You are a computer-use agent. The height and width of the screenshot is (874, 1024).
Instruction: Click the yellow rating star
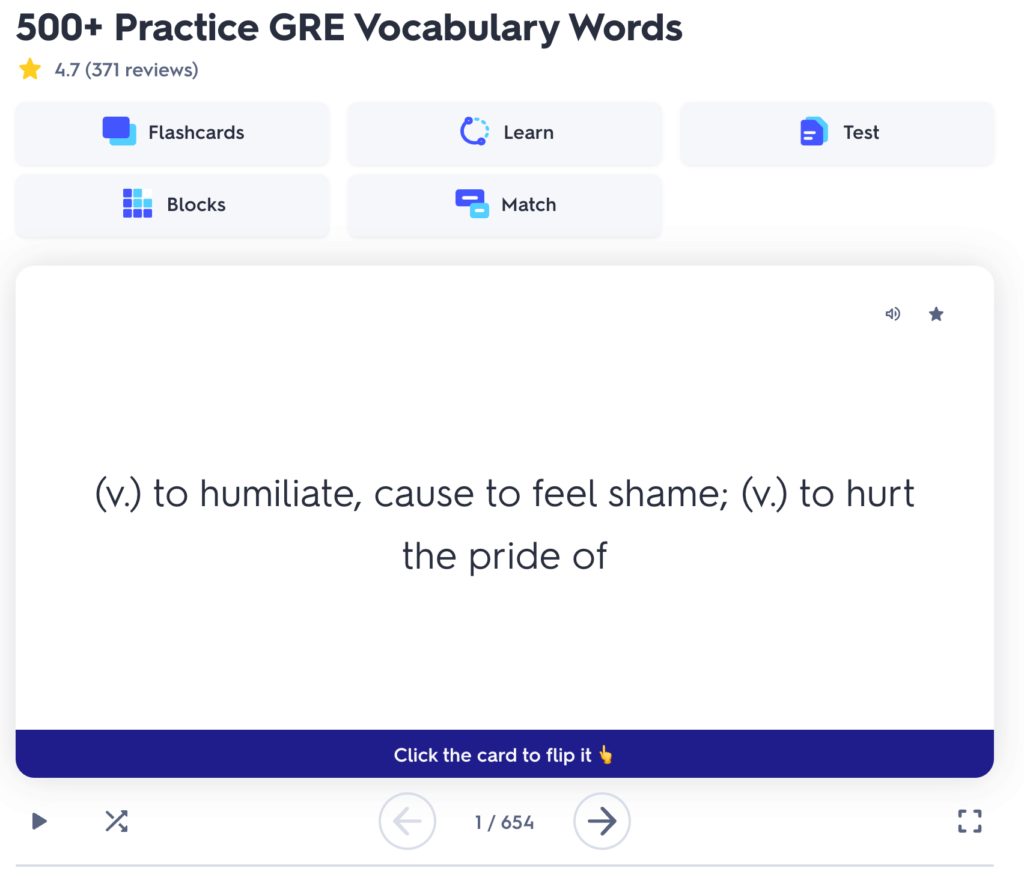pos(29,69)
